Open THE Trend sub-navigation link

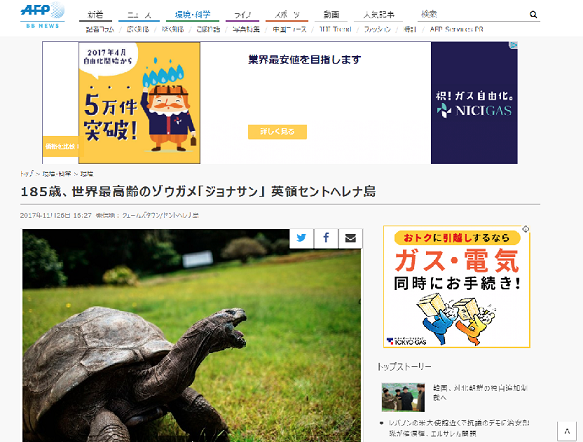(335, 29)
